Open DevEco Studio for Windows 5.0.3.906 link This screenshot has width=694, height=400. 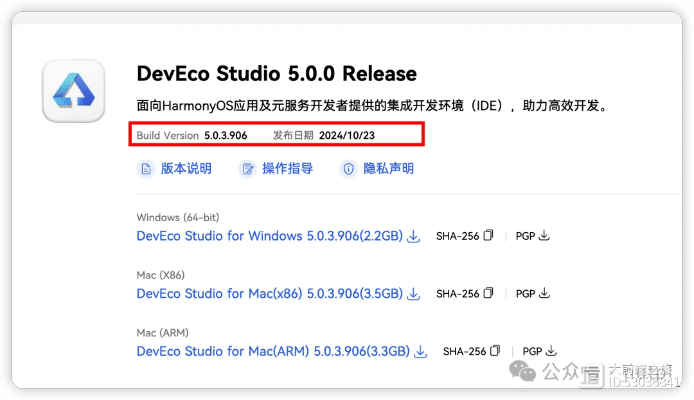[x=269, y=236]
